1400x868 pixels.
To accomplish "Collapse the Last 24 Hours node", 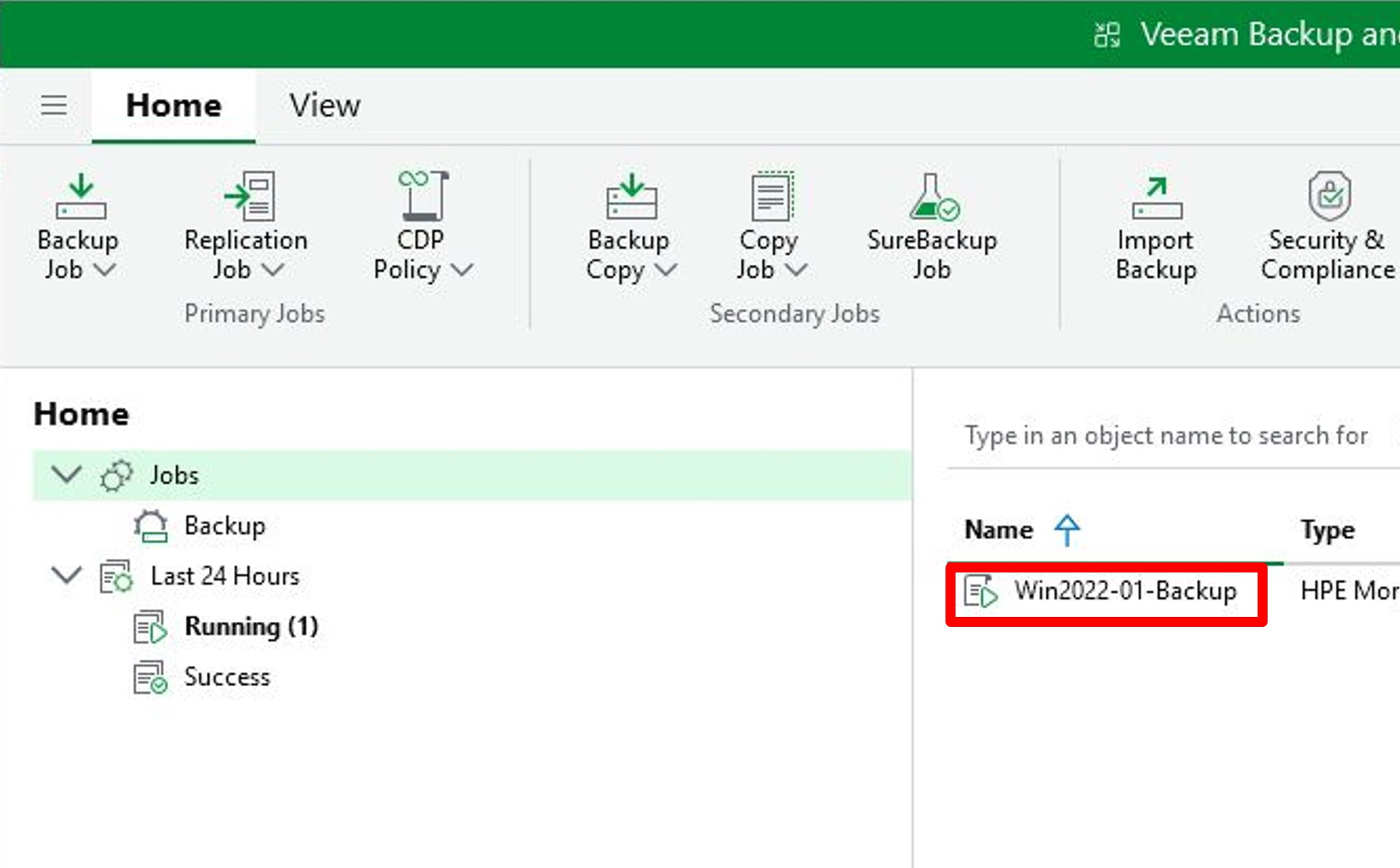I will [x=67, y=575].
